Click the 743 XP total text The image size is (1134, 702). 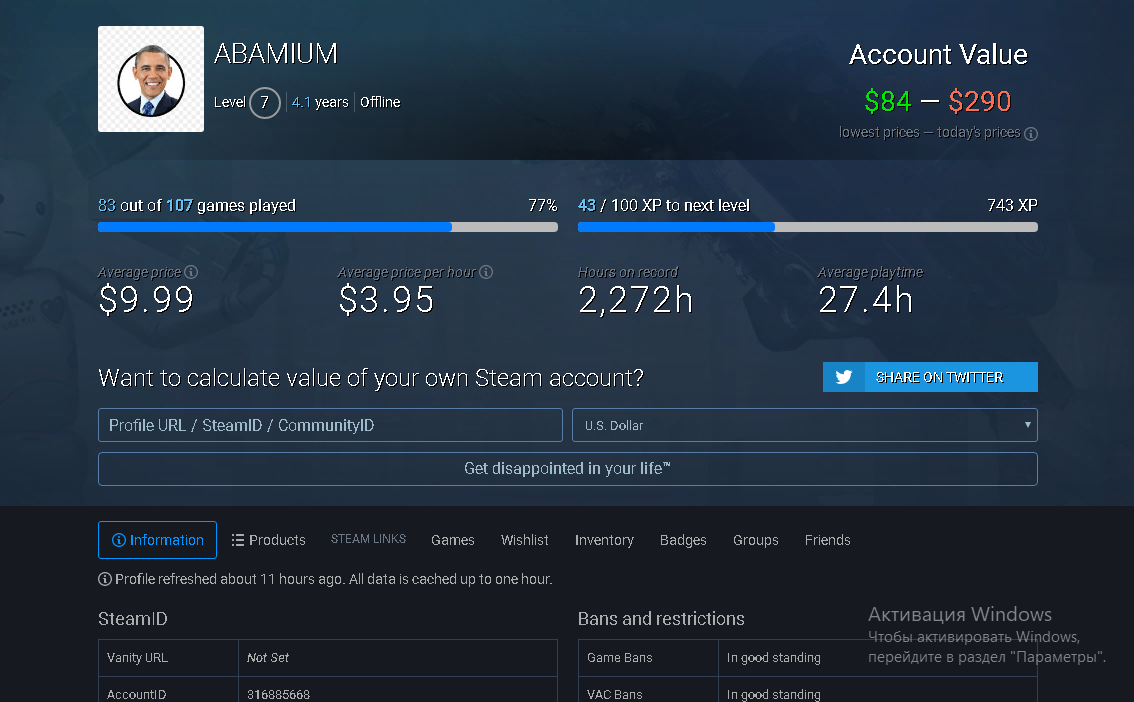[x=1012, y=205]
